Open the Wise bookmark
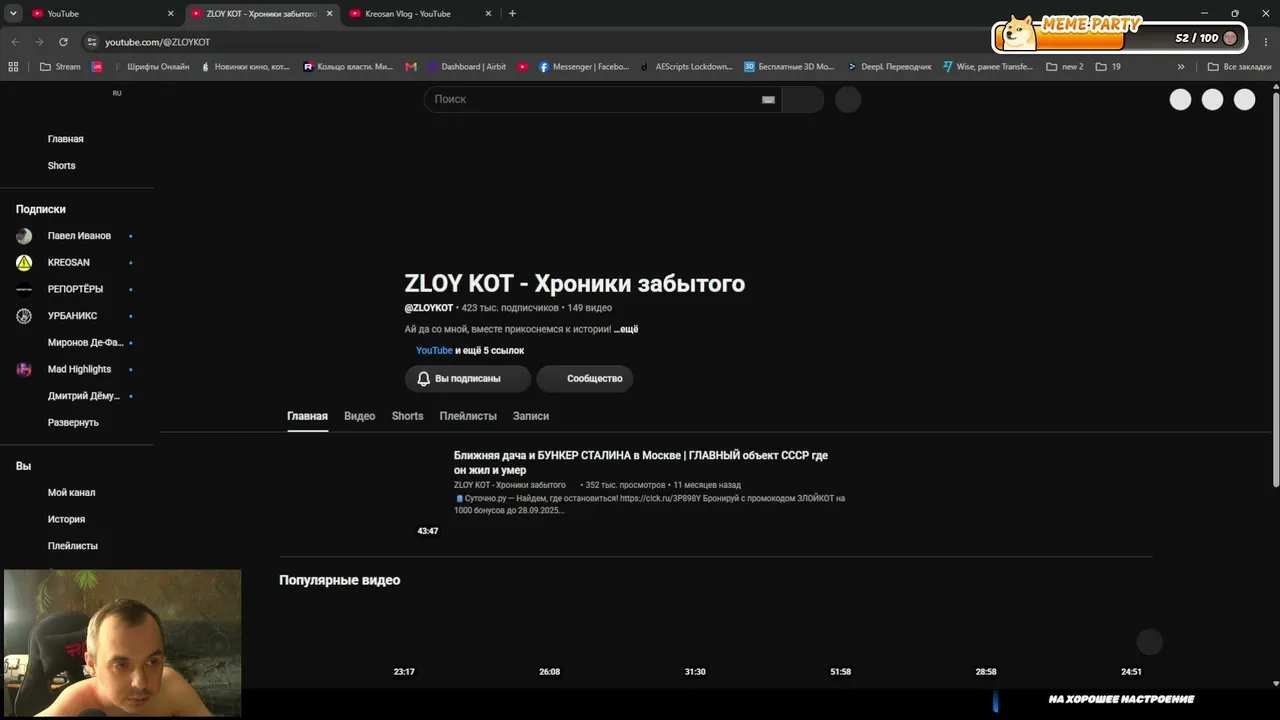1280x720 pixels. click(987, 67)
